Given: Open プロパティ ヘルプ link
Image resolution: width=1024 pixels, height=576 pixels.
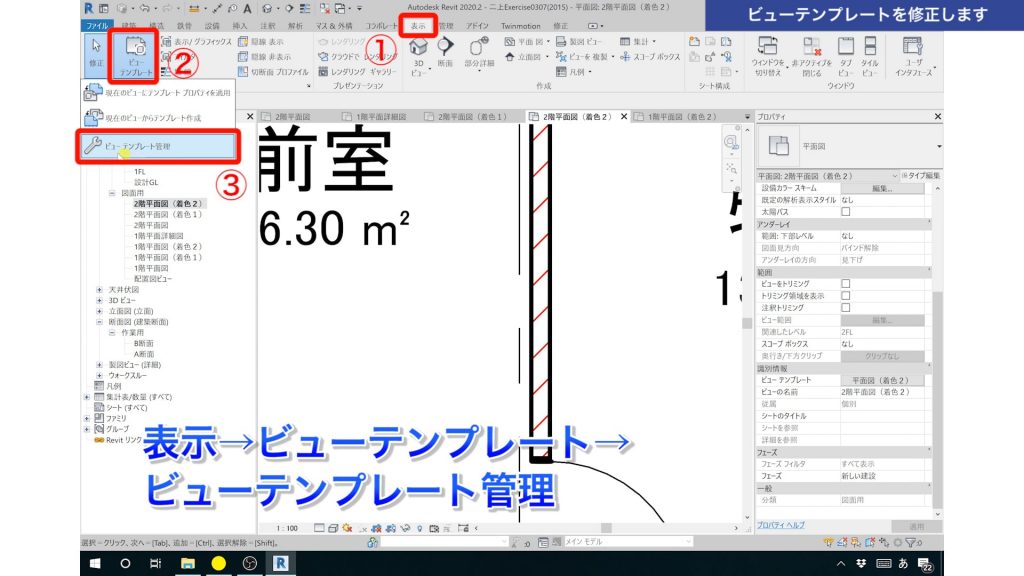Looking at the screenshot, I should 782,527.
